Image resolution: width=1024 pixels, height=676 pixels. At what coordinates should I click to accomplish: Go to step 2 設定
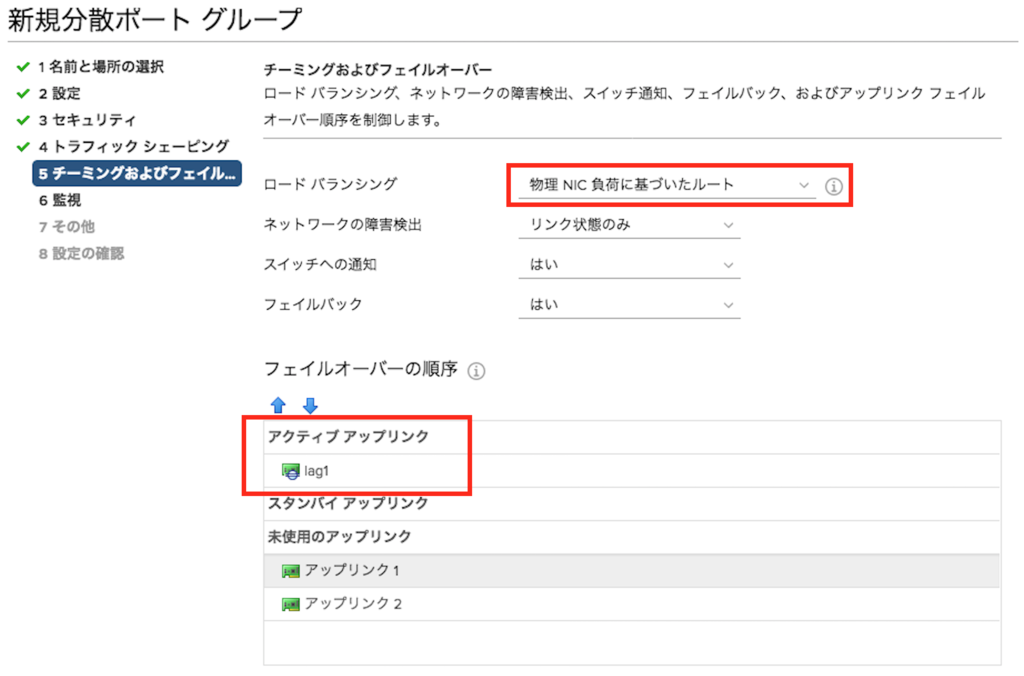coord(59,93)
